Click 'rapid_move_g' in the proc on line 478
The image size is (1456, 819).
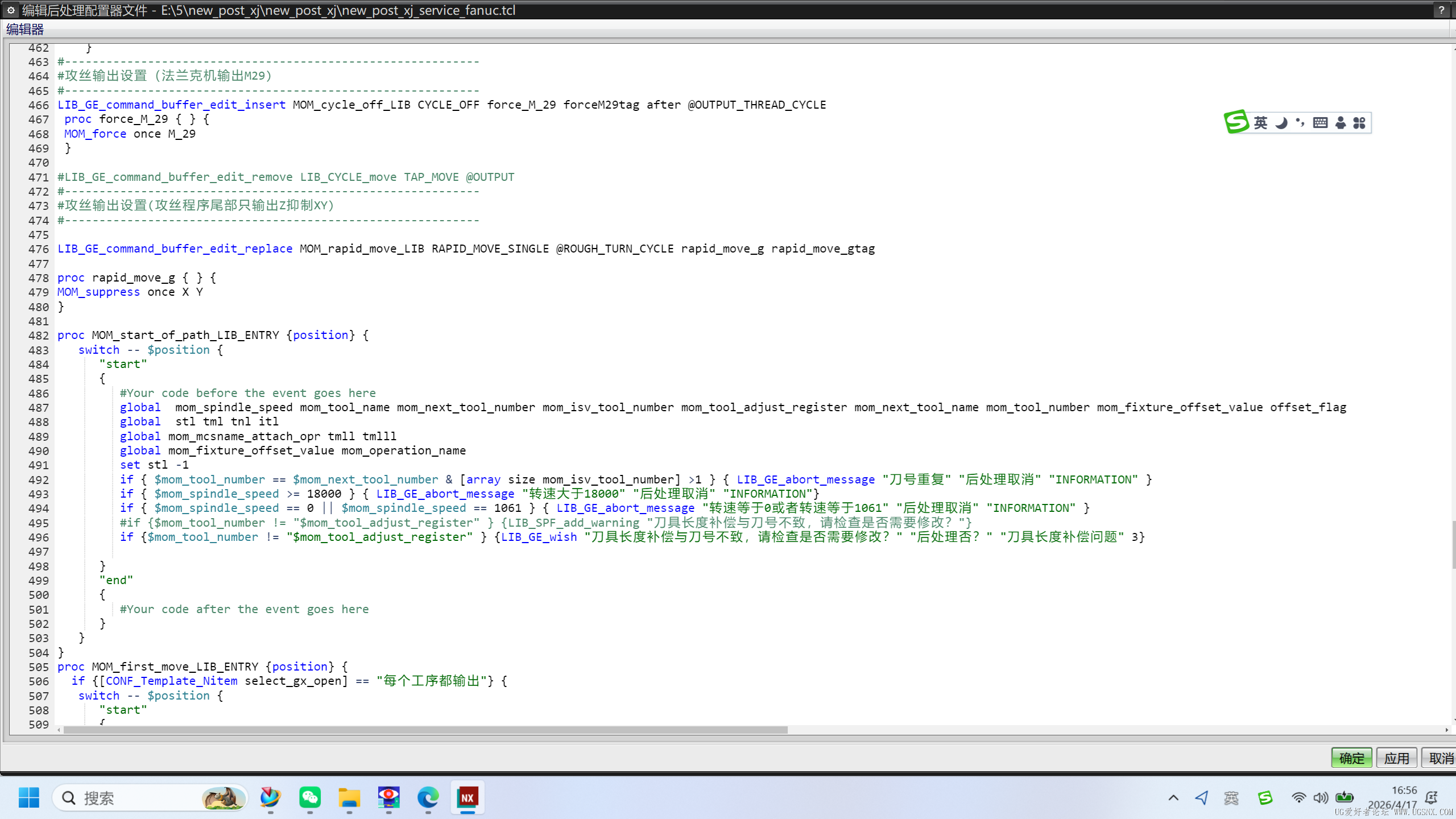[134, 278]
